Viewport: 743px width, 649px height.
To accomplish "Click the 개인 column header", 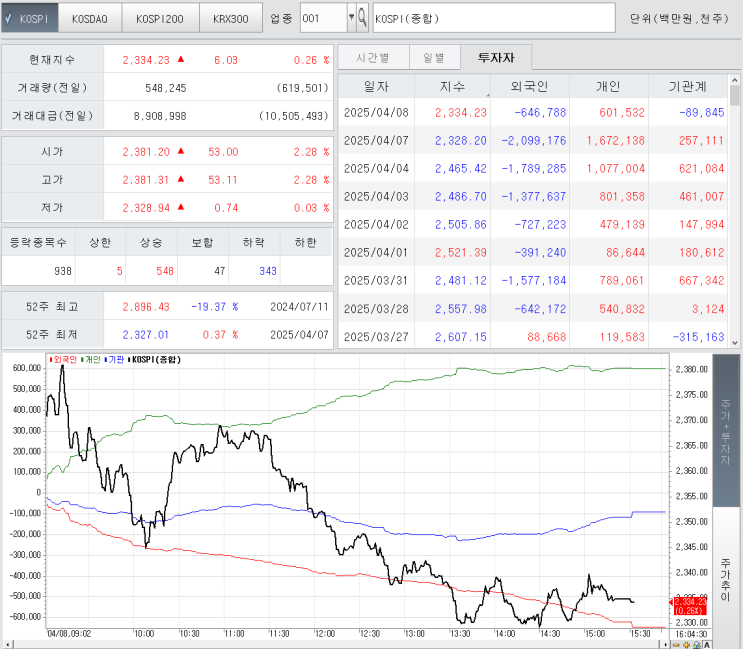I will click(x=608, y=86).
